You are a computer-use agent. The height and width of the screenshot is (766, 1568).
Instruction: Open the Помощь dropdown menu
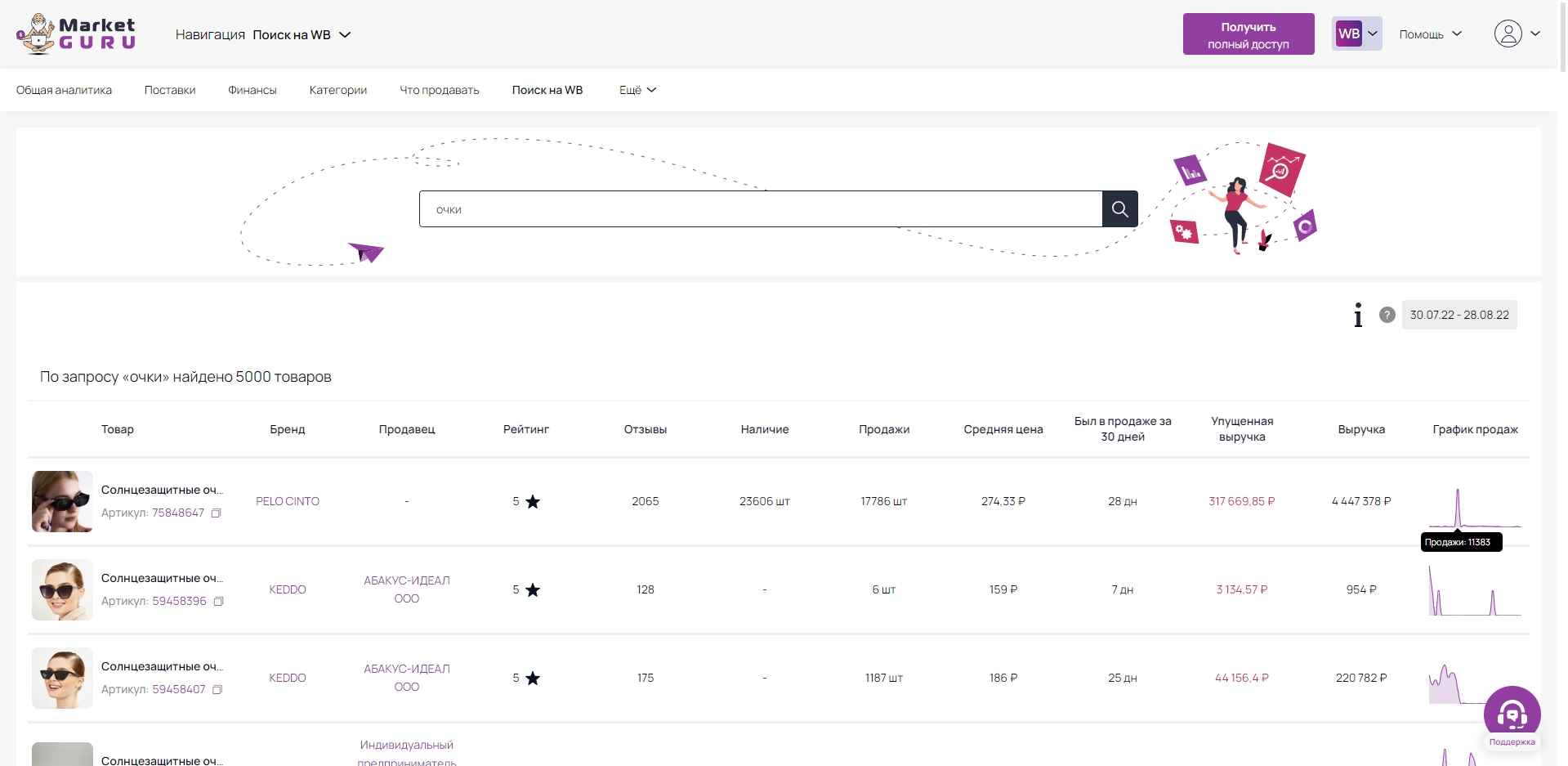(x=1430, y=34)
